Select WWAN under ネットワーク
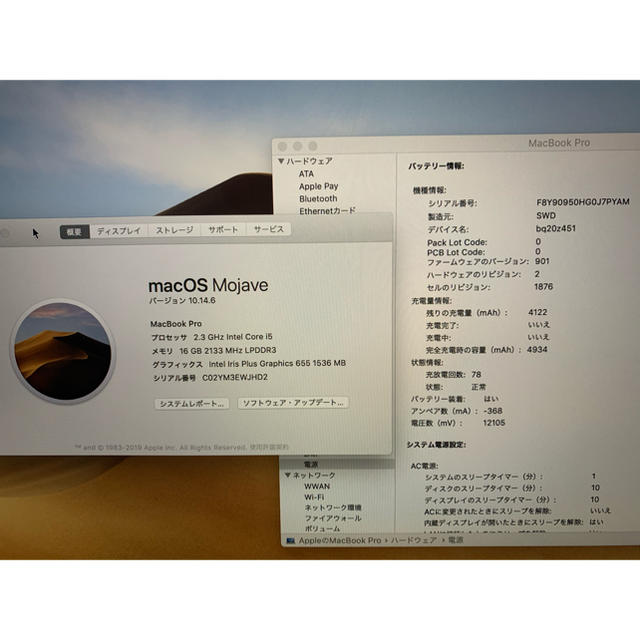 (x=317, y=487)
